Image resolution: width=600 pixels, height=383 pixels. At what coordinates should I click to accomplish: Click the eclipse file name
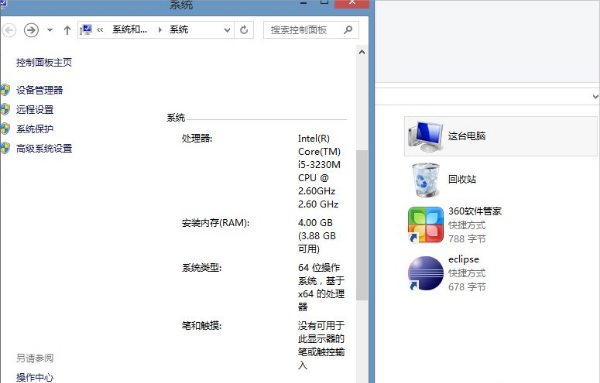464,259
